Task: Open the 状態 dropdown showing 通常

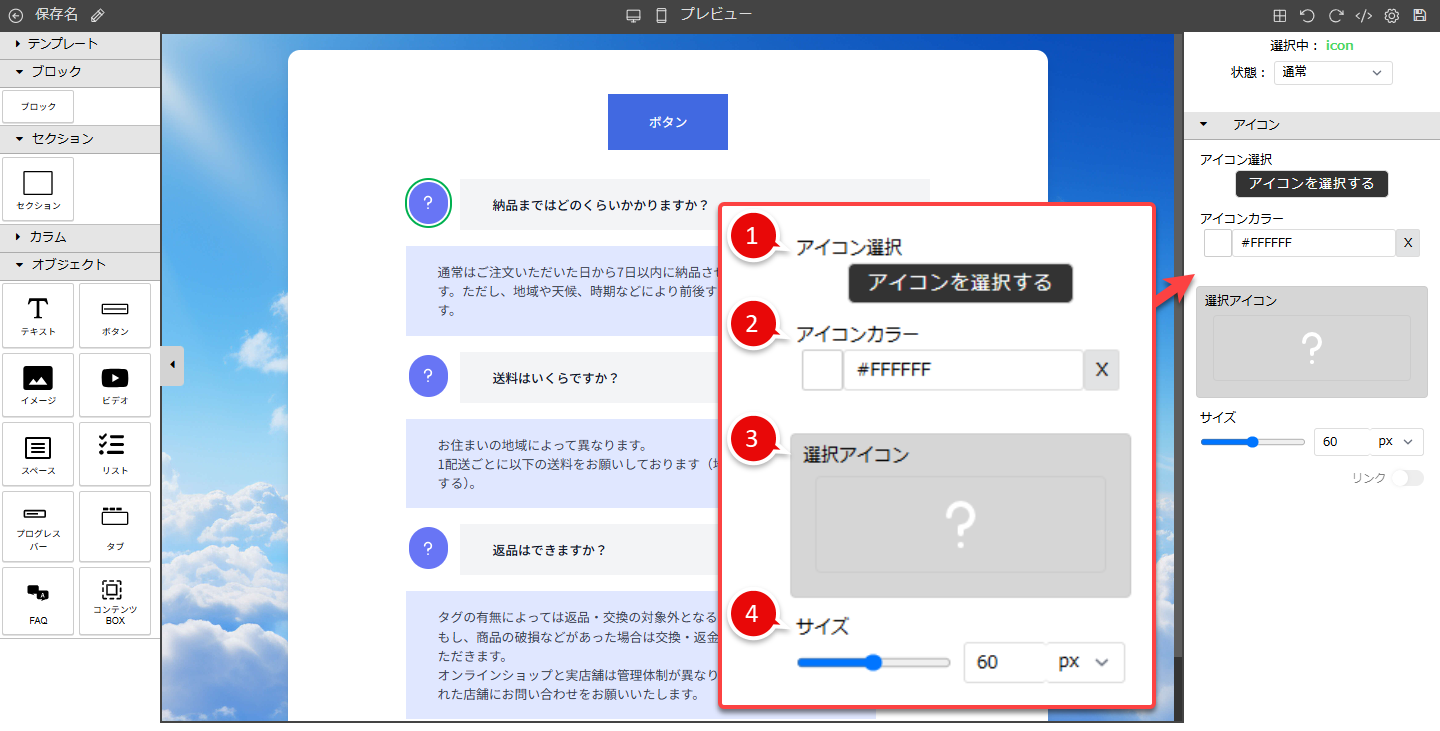Action: pyautogui.click(x=1332, y=73)
